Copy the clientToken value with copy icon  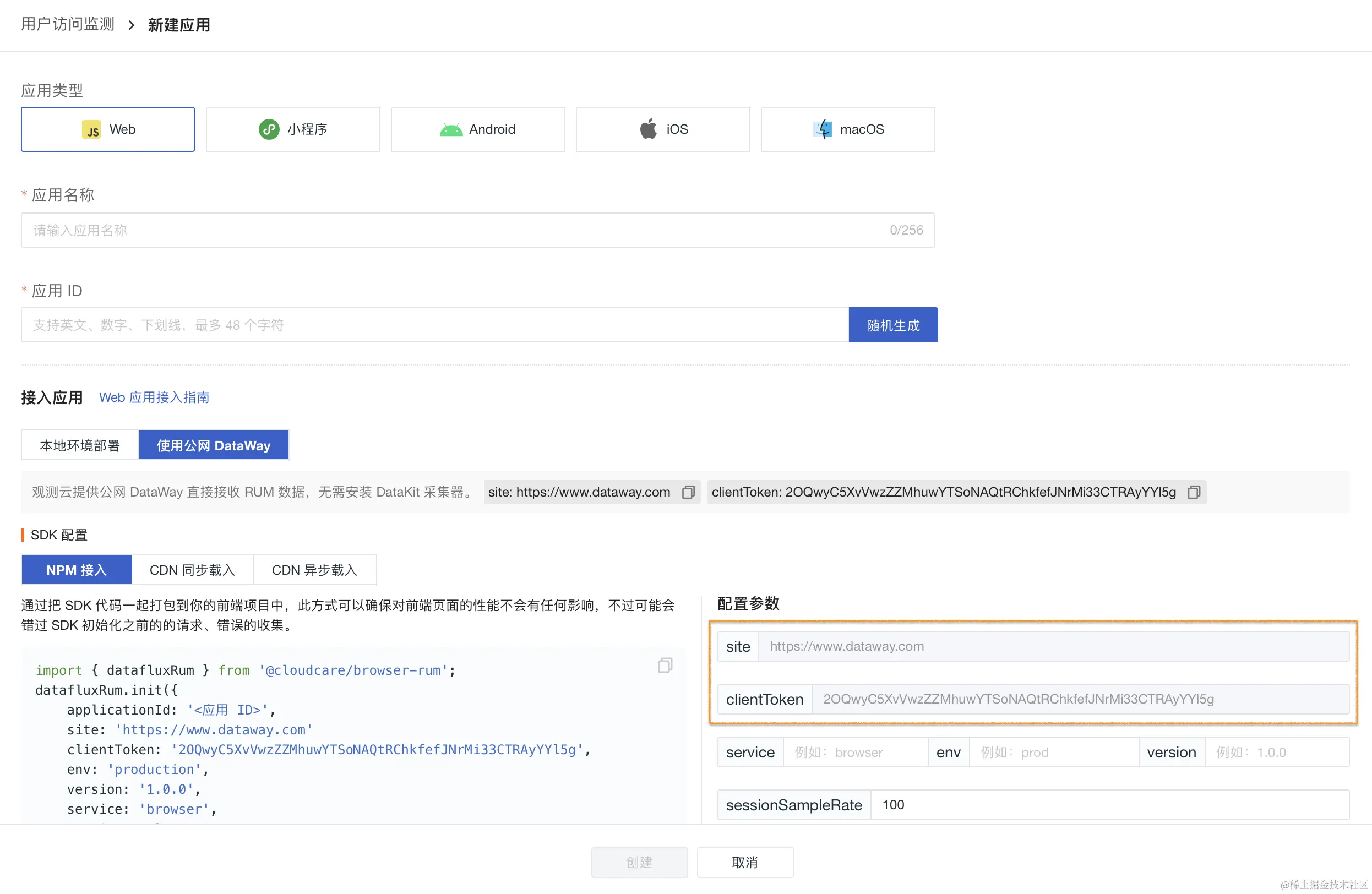[1193, 492]
